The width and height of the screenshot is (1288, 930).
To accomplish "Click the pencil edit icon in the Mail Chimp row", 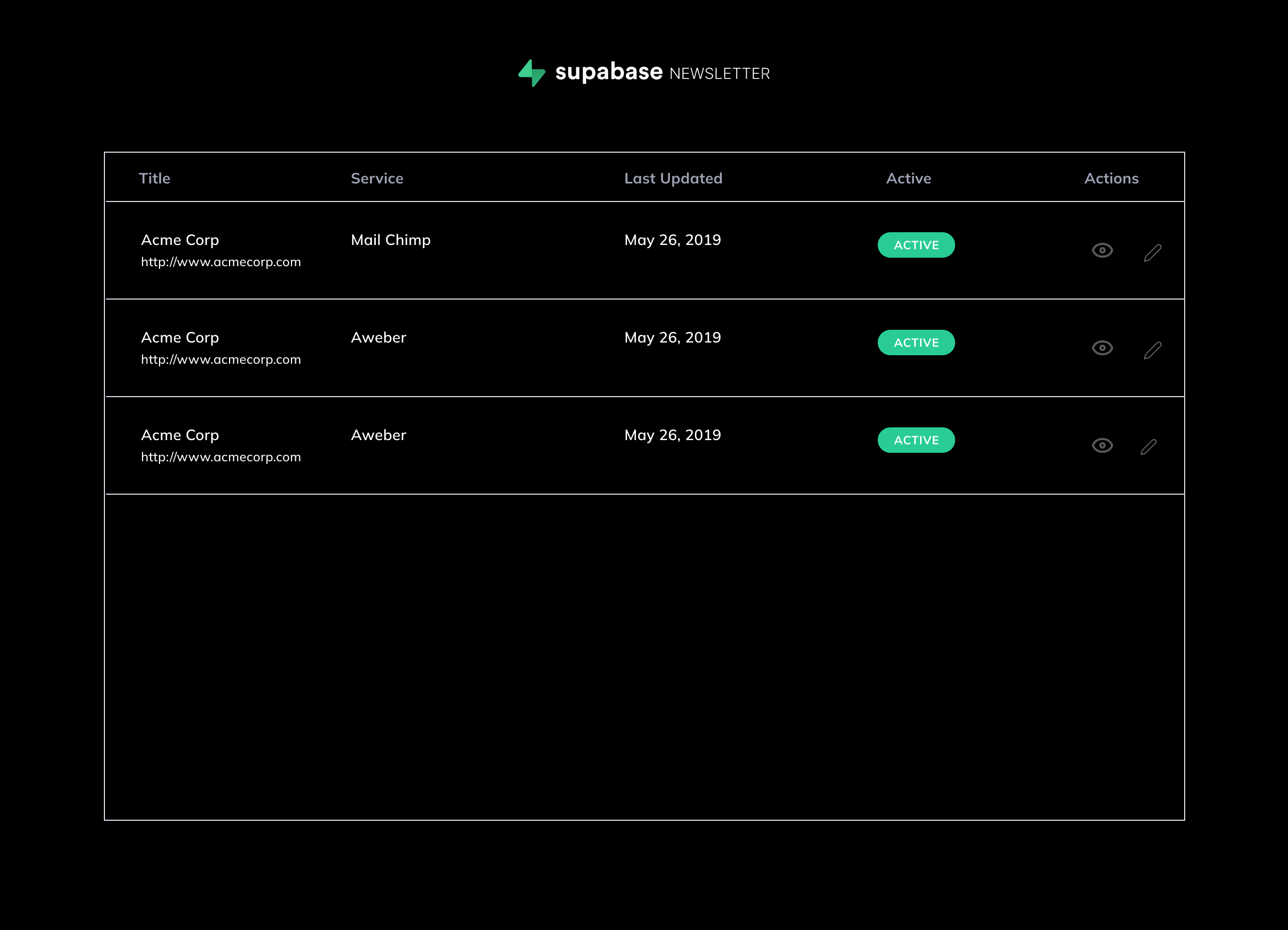I will 1152,252.
